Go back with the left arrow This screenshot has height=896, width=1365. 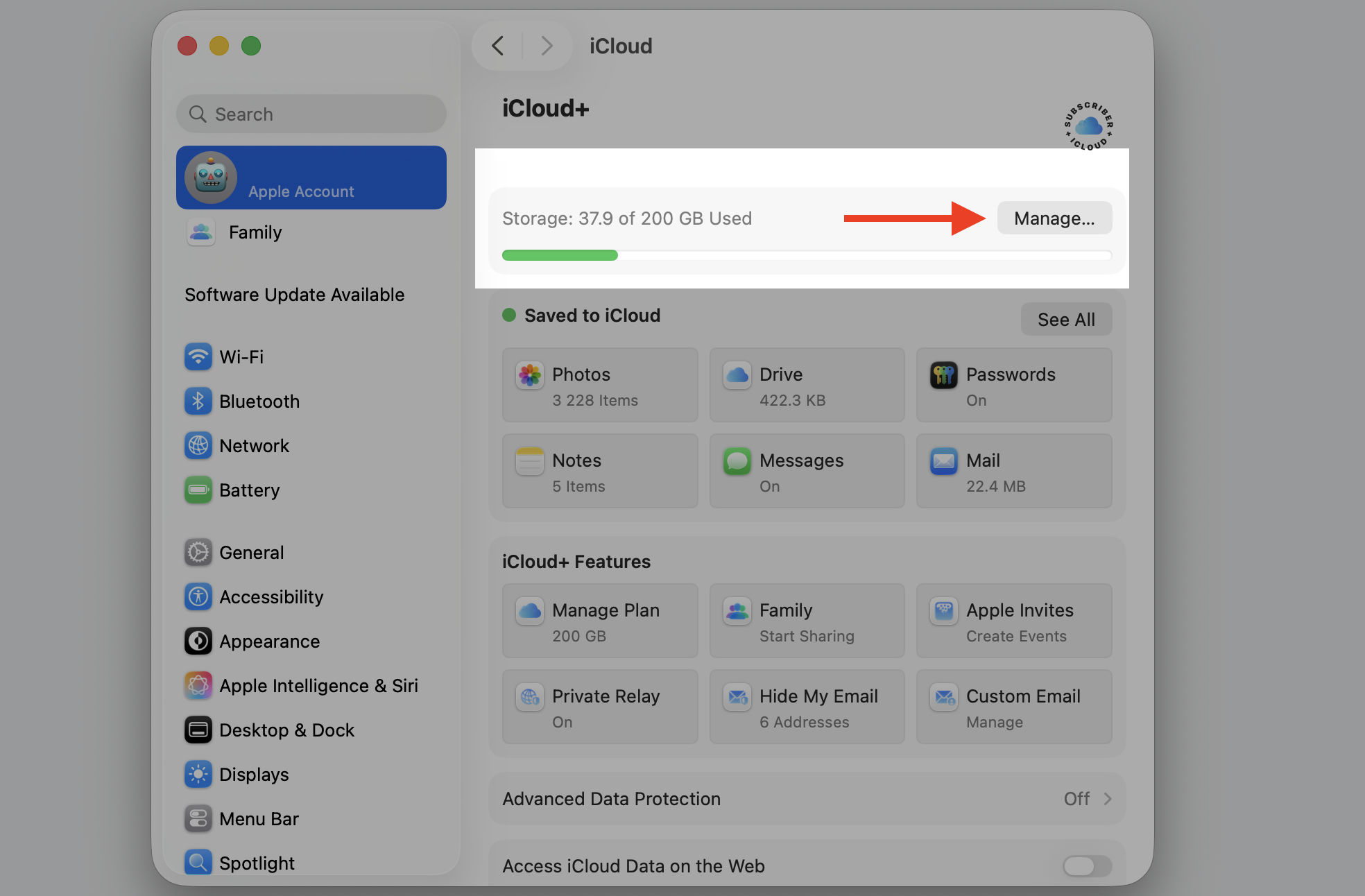tap(498, 46)
